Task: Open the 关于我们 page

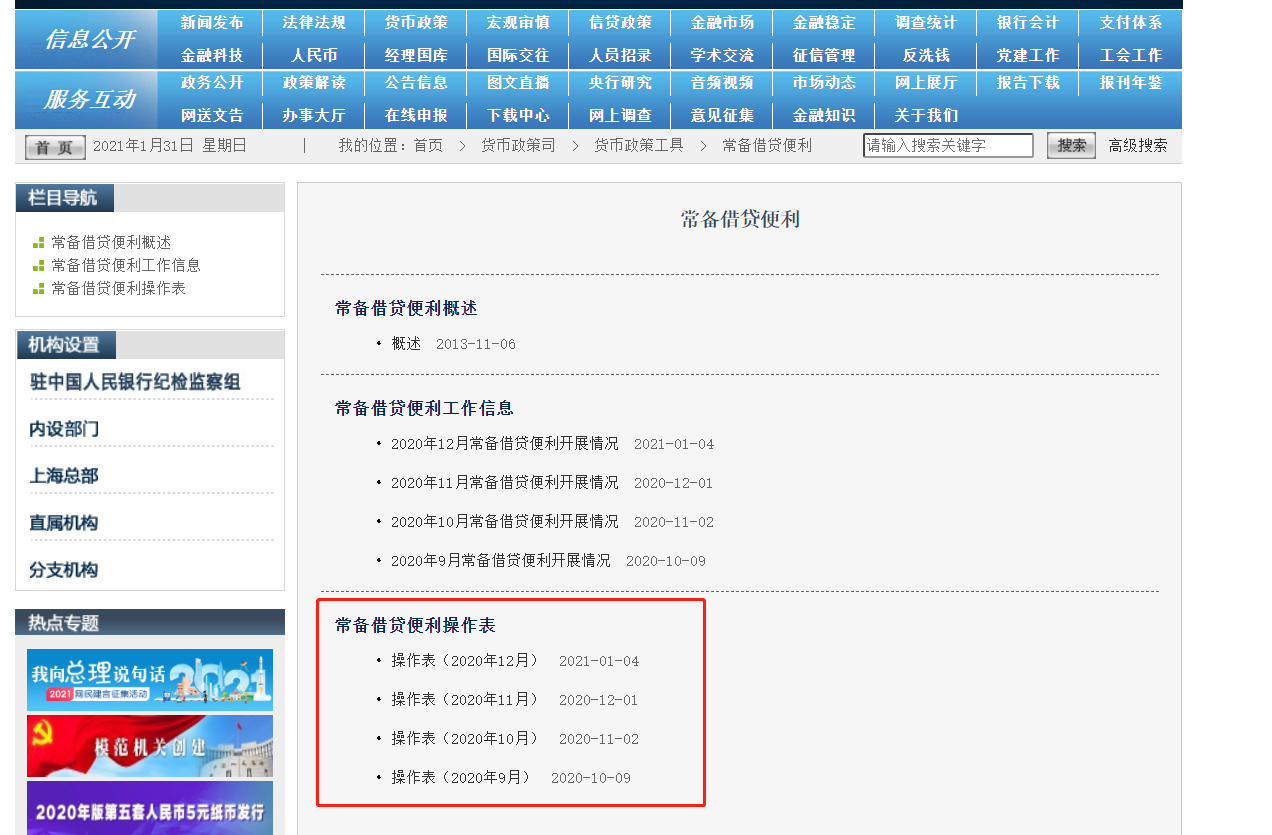Action: [924, 115]
